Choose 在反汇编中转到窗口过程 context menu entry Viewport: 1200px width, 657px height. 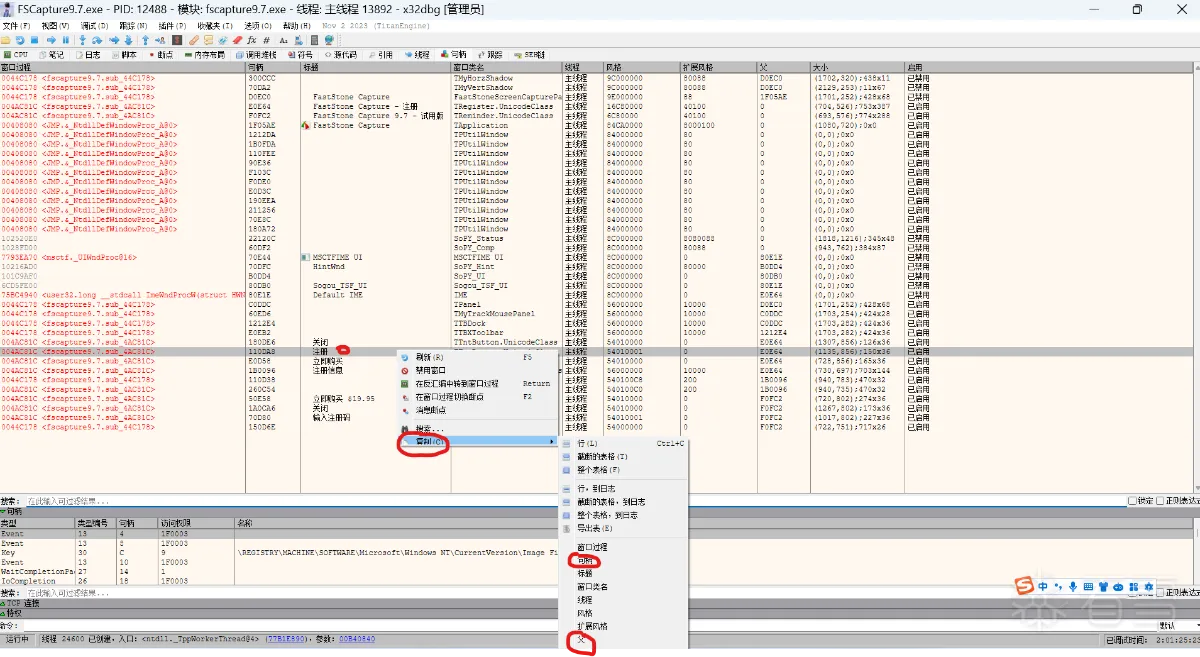(477, 383)
